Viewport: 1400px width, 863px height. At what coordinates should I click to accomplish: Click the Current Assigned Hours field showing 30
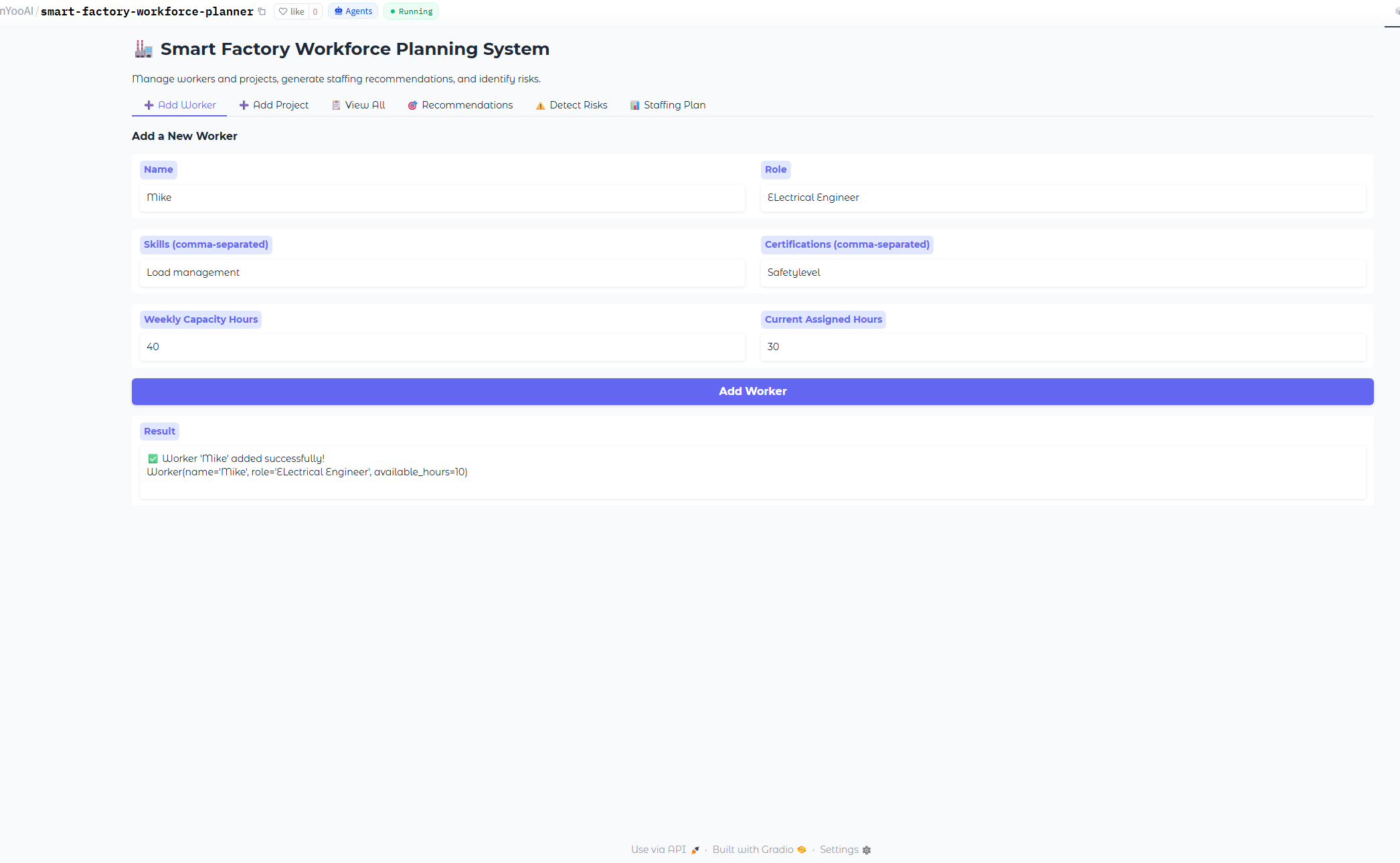point(1063,347)
